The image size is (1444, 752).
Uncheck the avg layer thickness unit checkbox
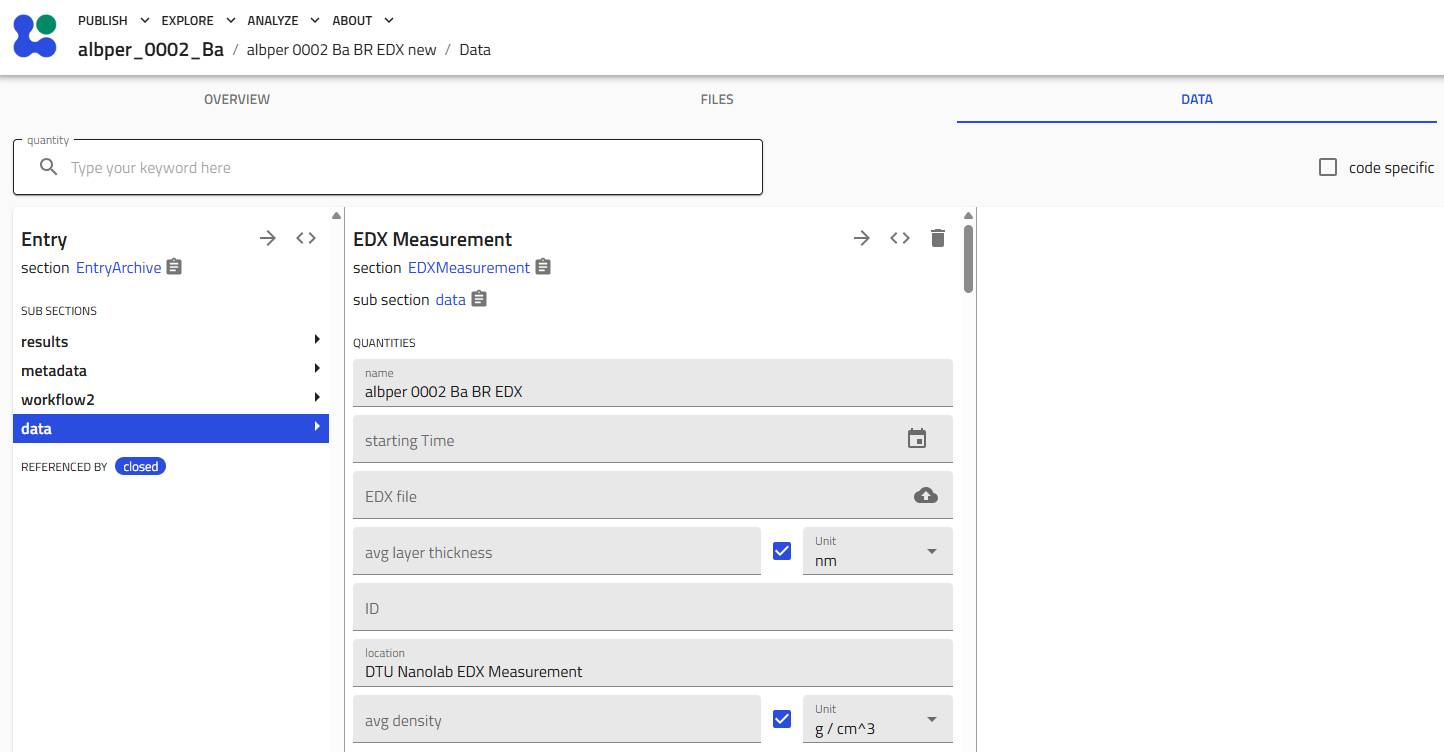(x=781, y=549)
